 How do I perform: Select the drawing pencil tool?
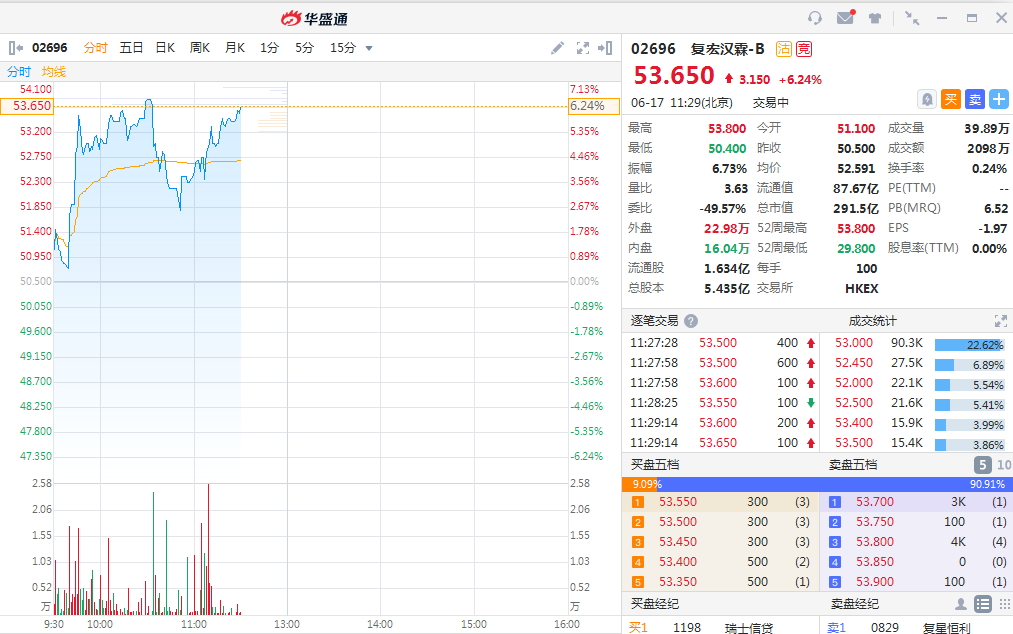[x=557, y=48]
